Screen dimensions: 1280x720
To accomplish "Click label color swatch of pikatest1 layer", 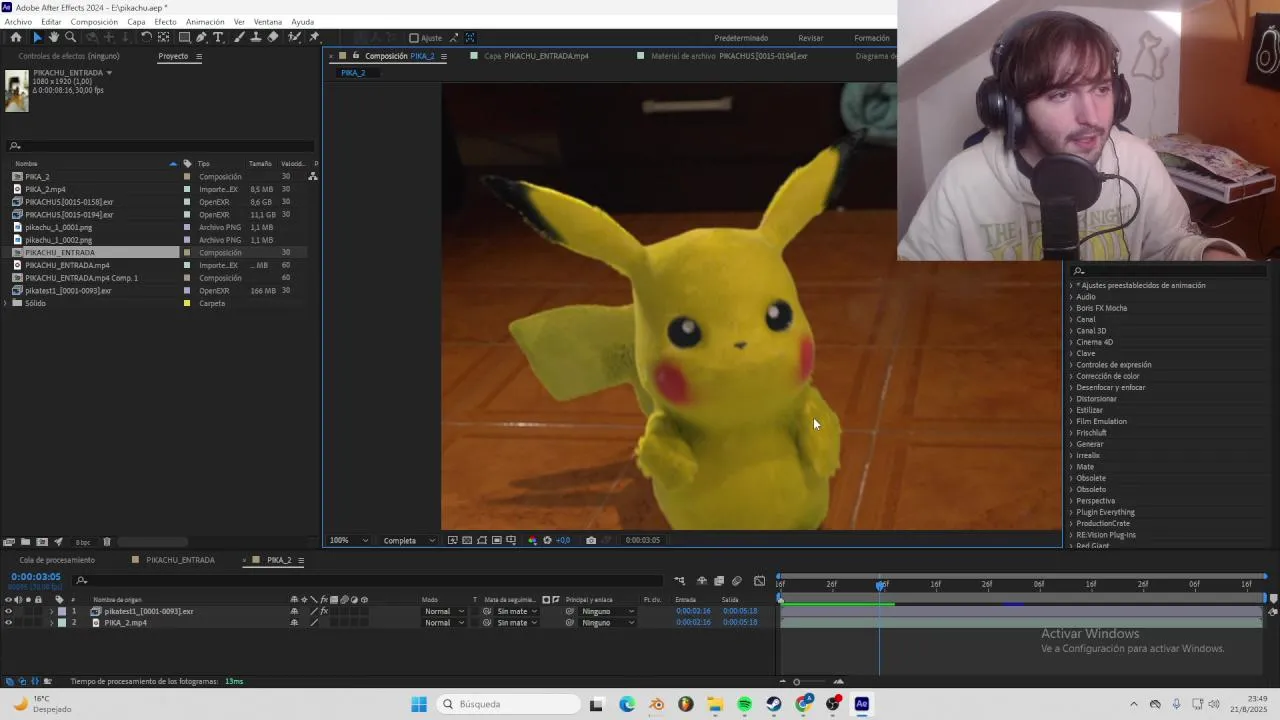I will pos(61,611).
